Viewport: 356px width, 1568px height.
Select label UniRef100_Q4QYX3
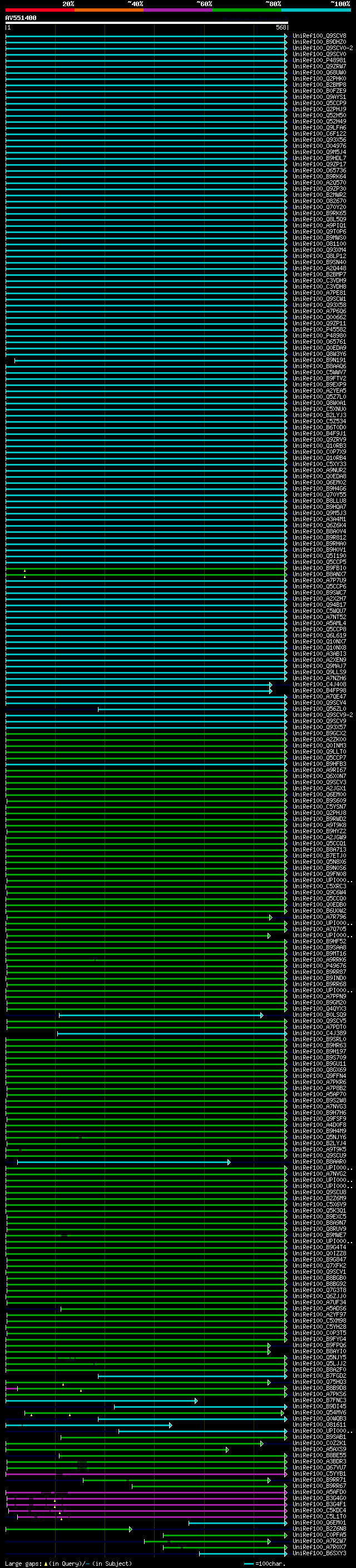[x=319, y=1008]
